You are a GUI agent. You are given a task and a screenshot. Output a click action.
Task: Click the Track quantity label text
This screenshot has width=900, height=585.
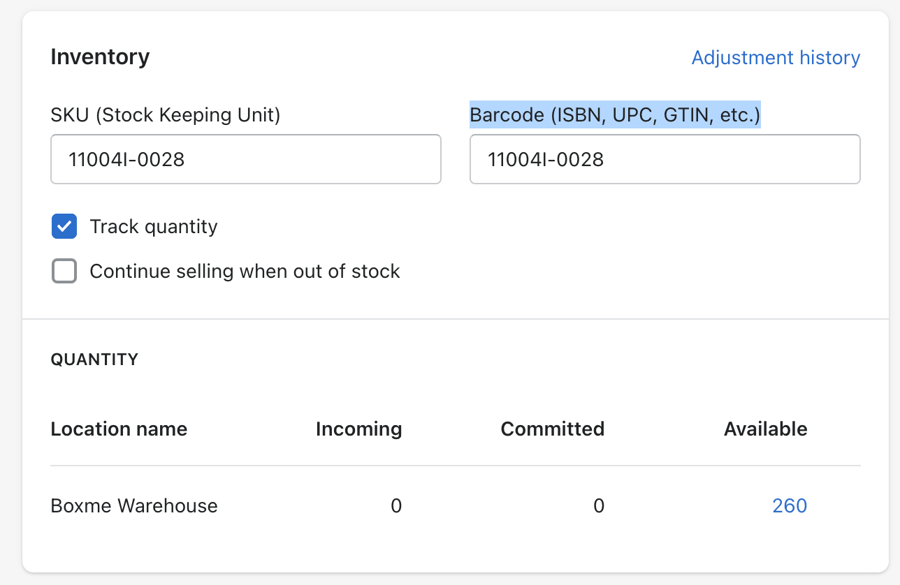tap(153, 227)
